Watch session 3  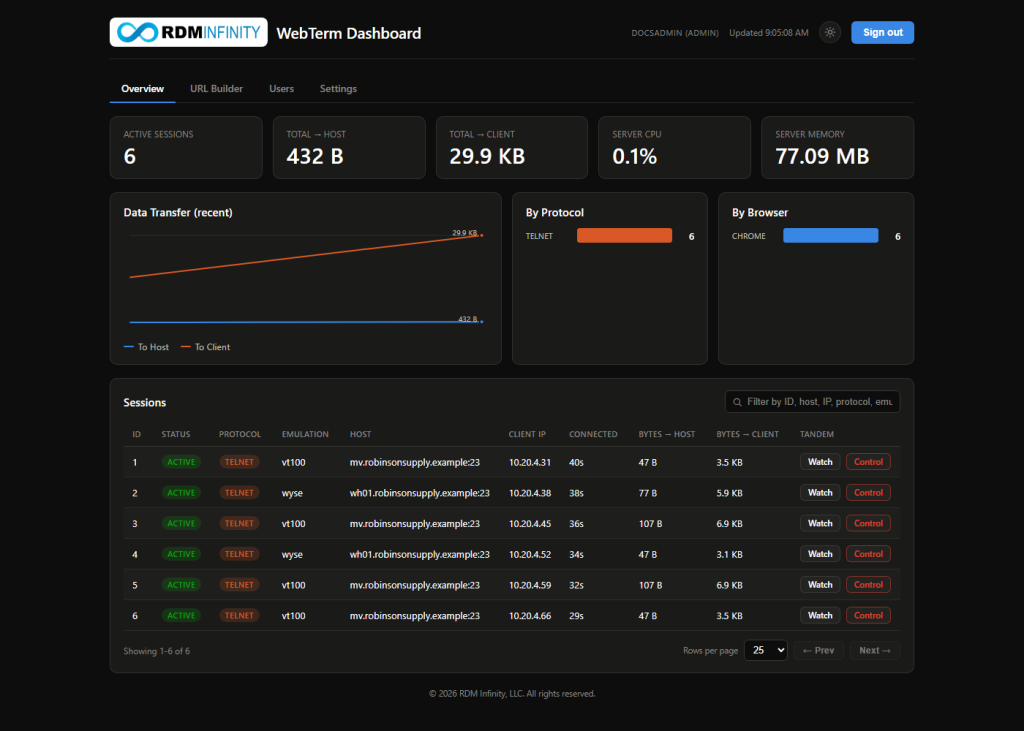coord(820,523)
